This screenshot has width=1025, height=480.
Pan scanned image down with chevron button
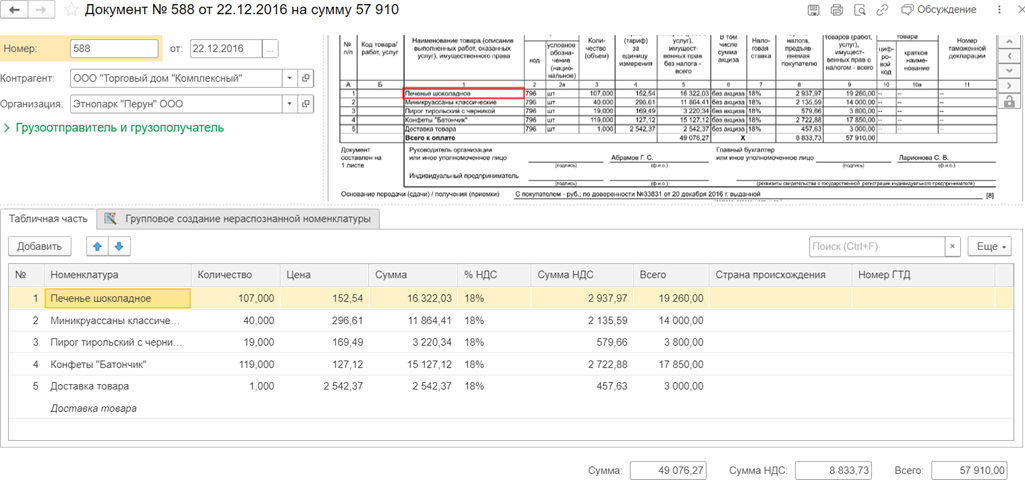[1009, 71]
